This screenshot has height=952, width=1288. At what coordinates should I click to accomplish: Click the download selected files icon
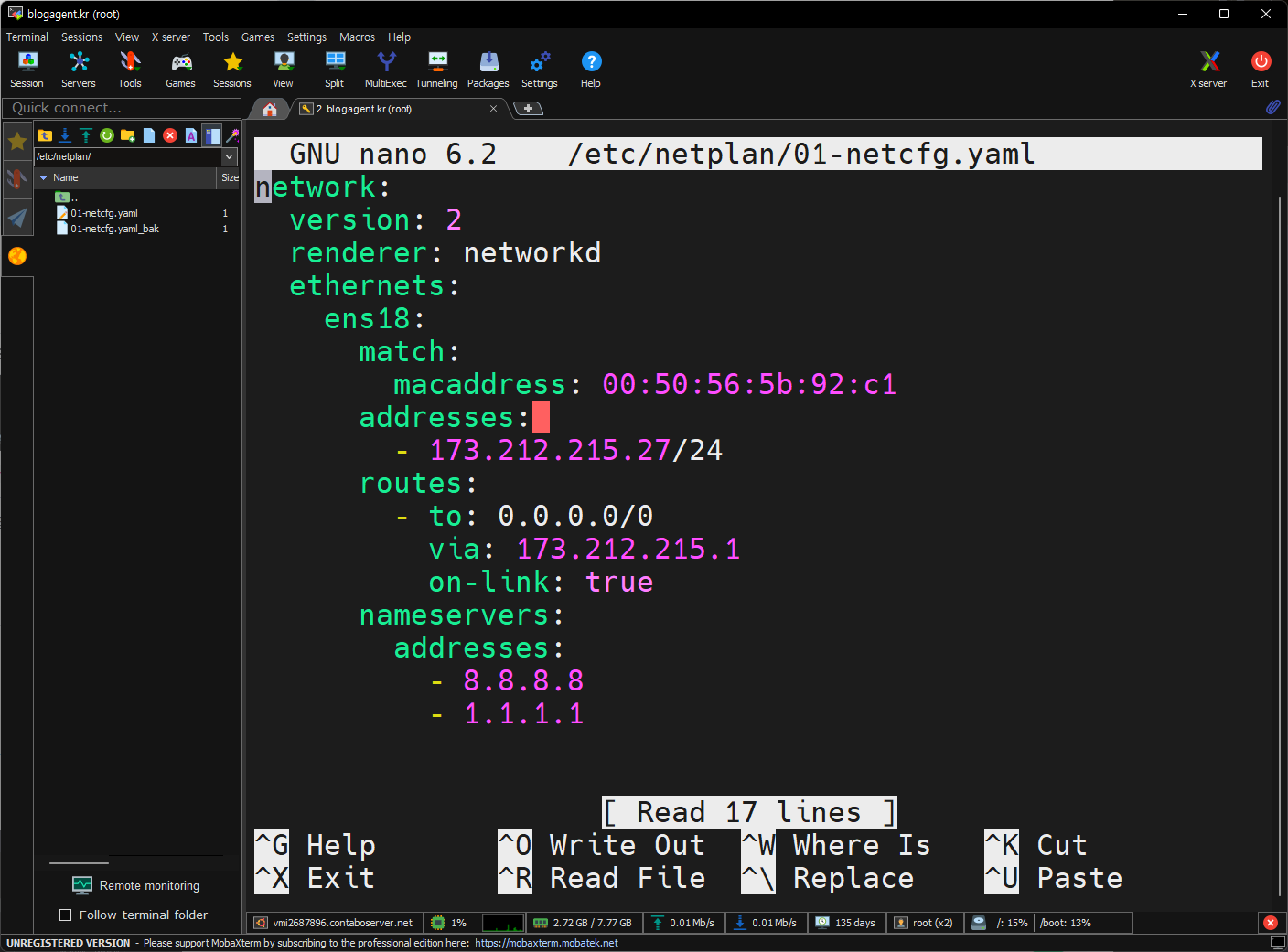(65, 135)
